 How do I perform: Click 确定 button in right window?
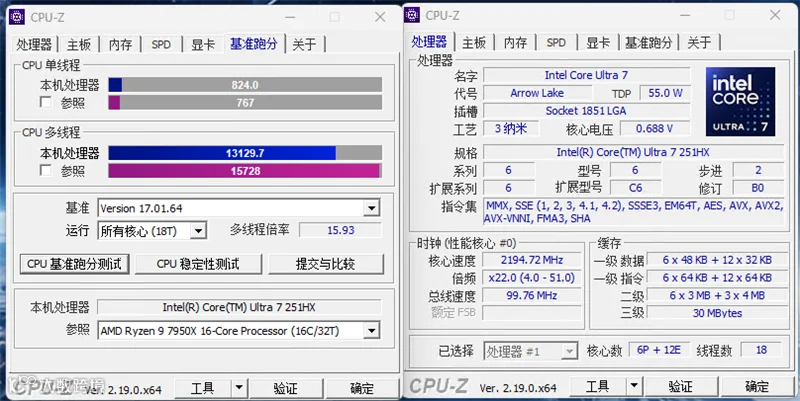coord(757,386)
